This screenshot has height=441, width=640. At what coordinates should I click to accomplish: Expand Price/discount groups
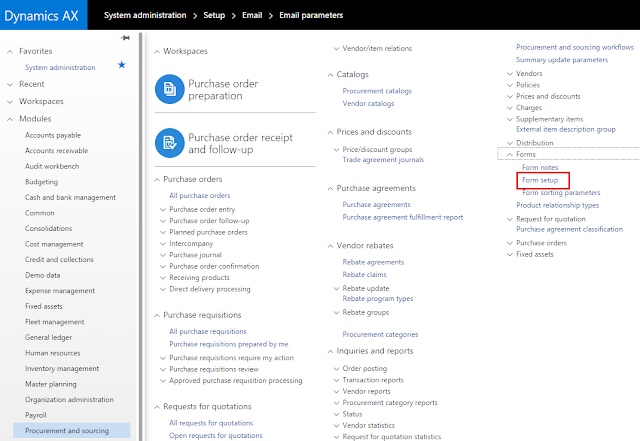click(x=336, y=150)
